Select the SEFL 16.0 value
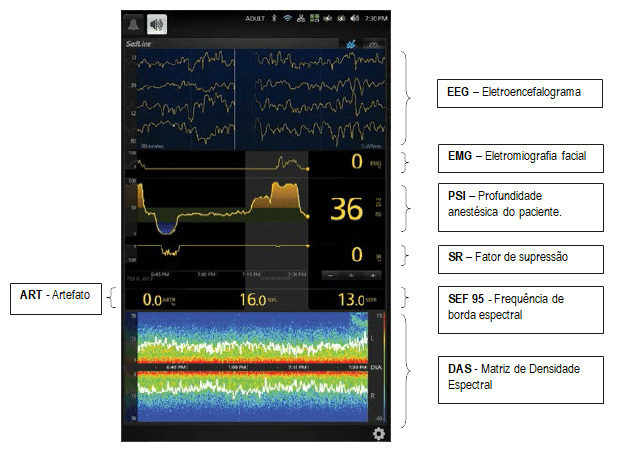Image resolution: width=623 pixels, height=458 pixels. [x=254, y=299]
